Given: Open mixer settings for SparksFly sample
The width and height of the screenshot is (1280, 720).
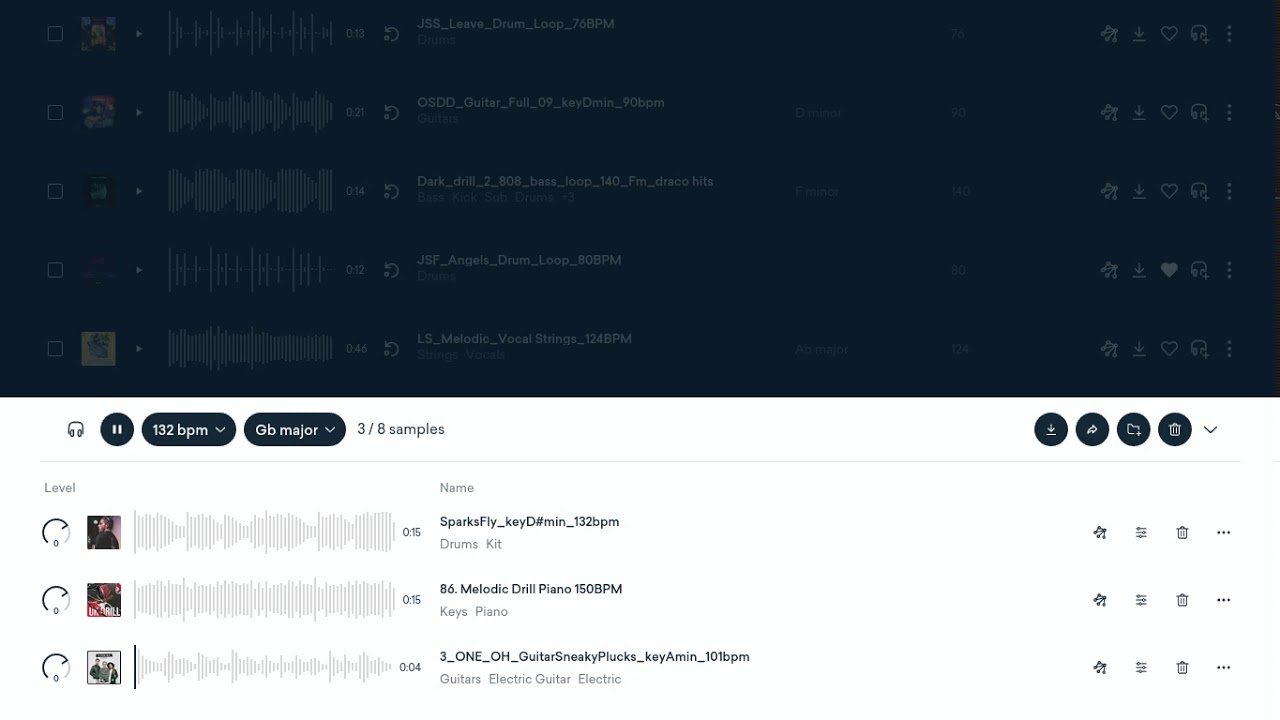Looking at the screenshot, I should point(1141,533).
